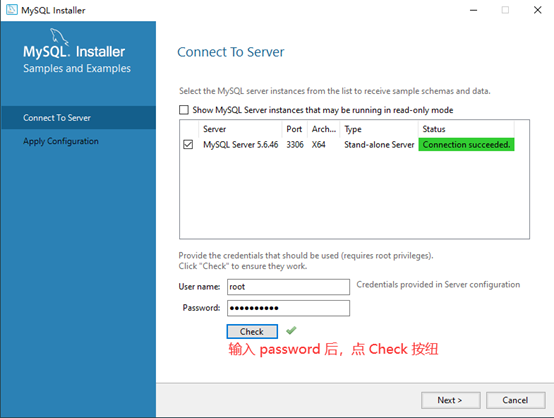Uncheck the MySQL Server 5.6.46 row checkbox
Screen dimensions: 554x418
188,145
